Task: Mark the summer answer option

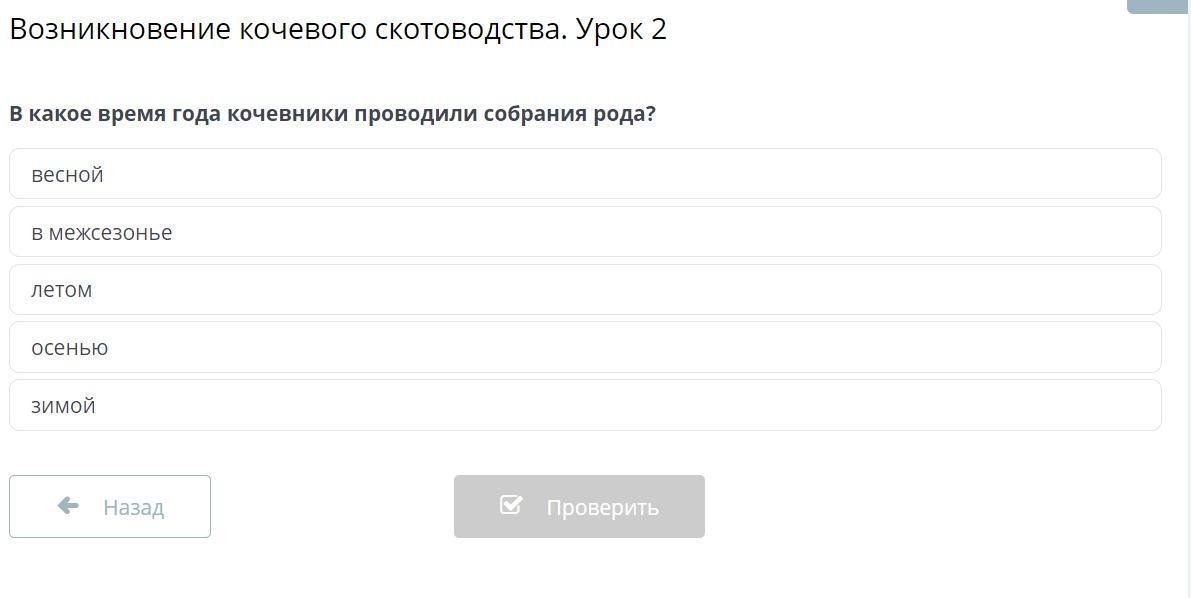Action: [x=62, y=290]
